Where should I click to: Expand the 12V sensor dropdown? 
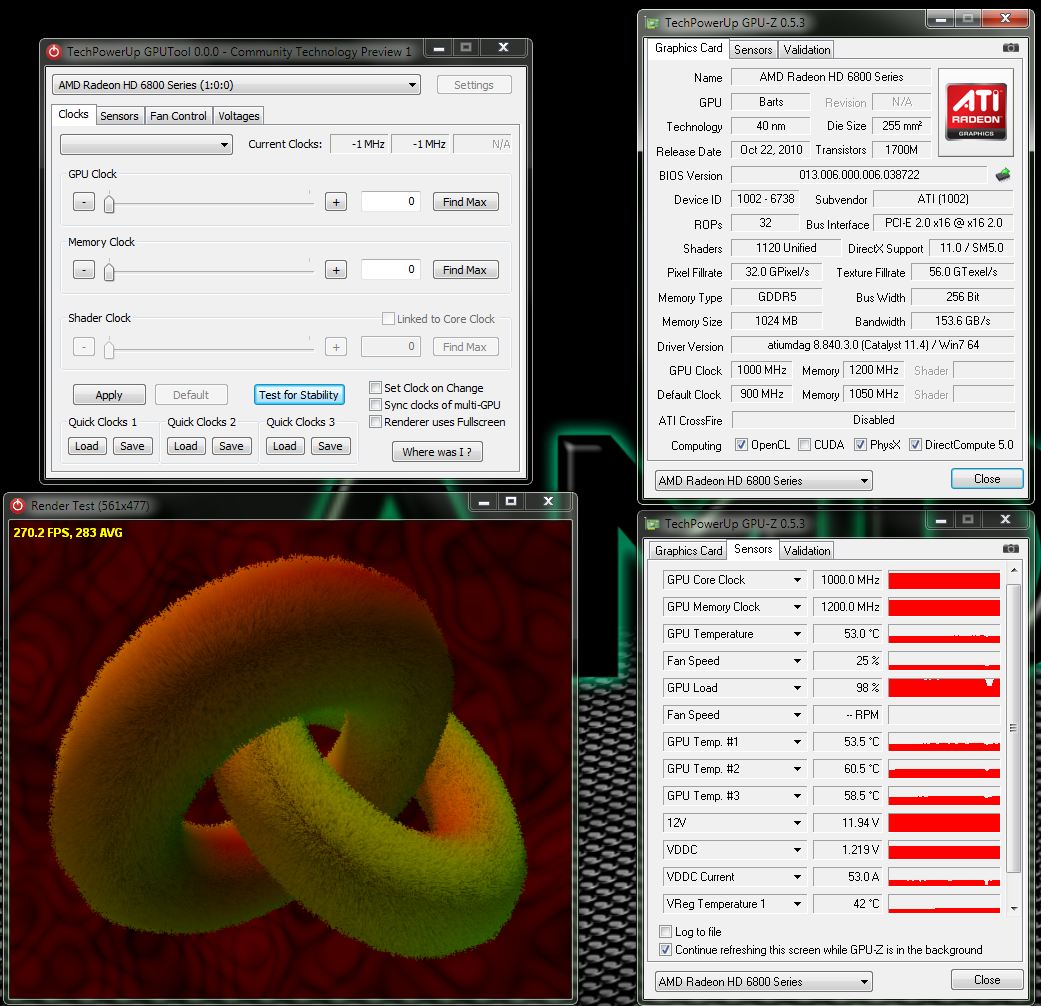pos(797,823)
